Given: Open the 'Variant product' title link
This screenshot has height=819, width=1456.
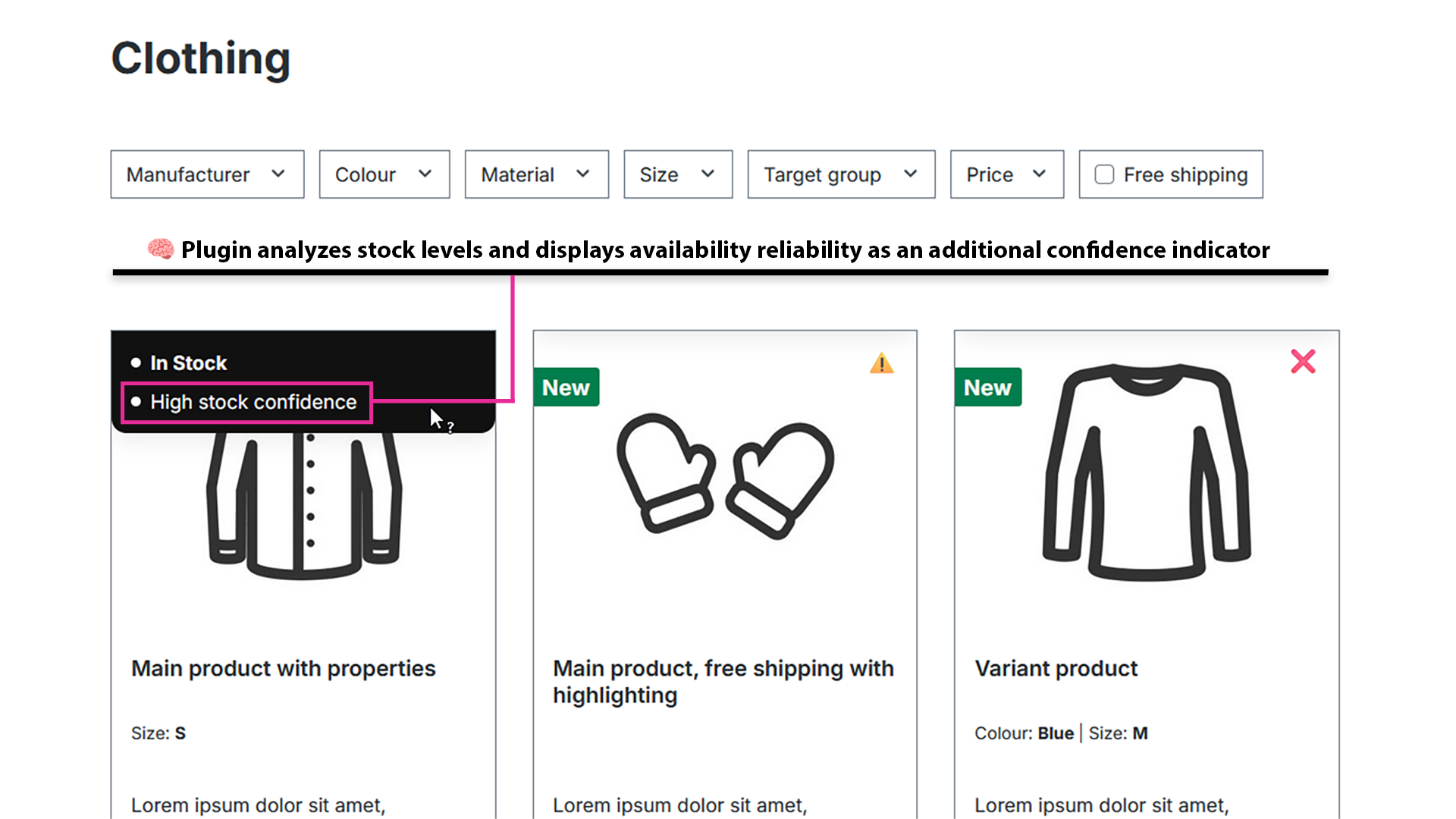Looking at the screenshot, I should [1056, 669].
